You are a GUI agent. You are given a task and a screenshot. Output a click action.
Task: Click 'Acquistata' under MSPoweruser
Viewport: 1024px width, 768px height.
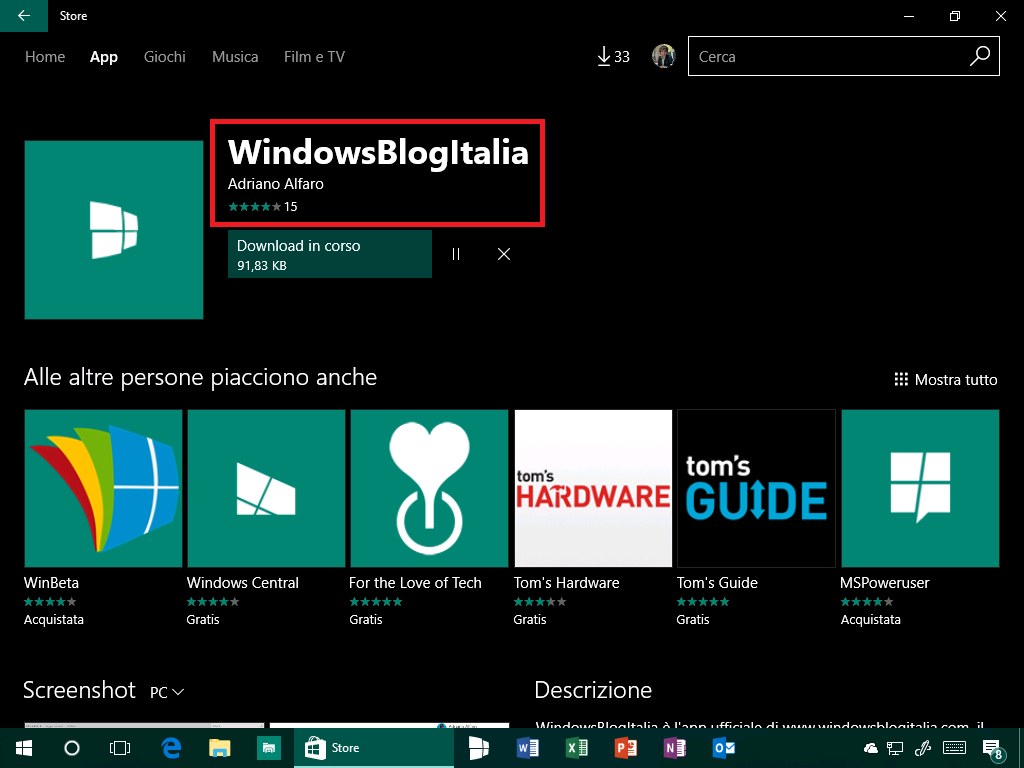pyautogui.click(x=871, y=620)
